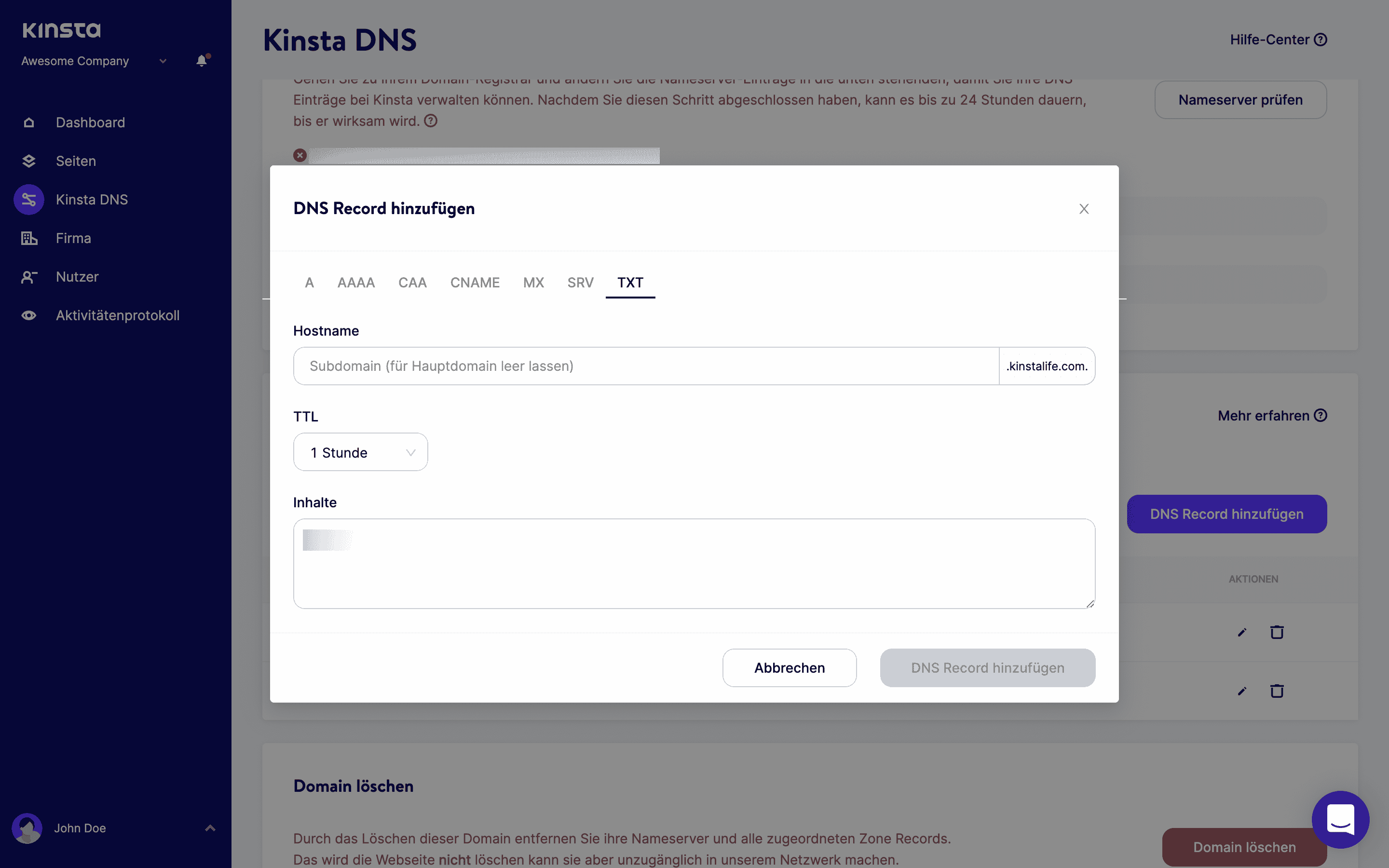Click the notification bell
Viewport: 1389px width, 868px height.
click(201, 61)
